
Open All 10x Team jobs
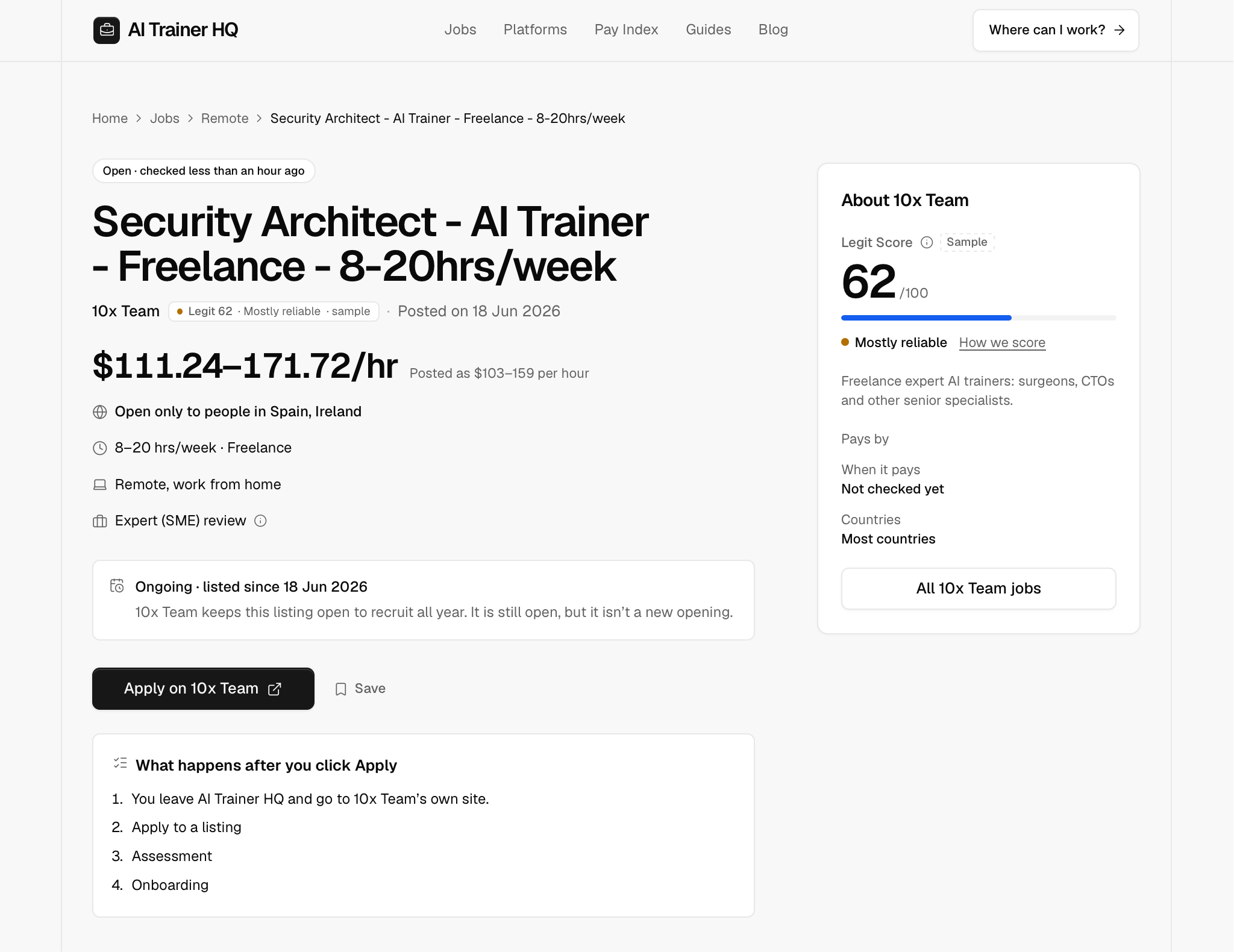coord(979,589)
